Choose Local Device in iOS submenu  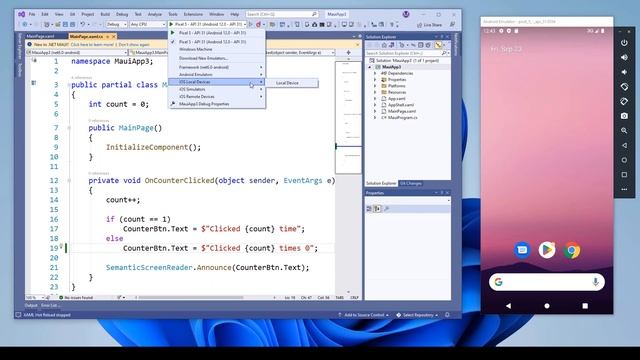coord(292,83)
